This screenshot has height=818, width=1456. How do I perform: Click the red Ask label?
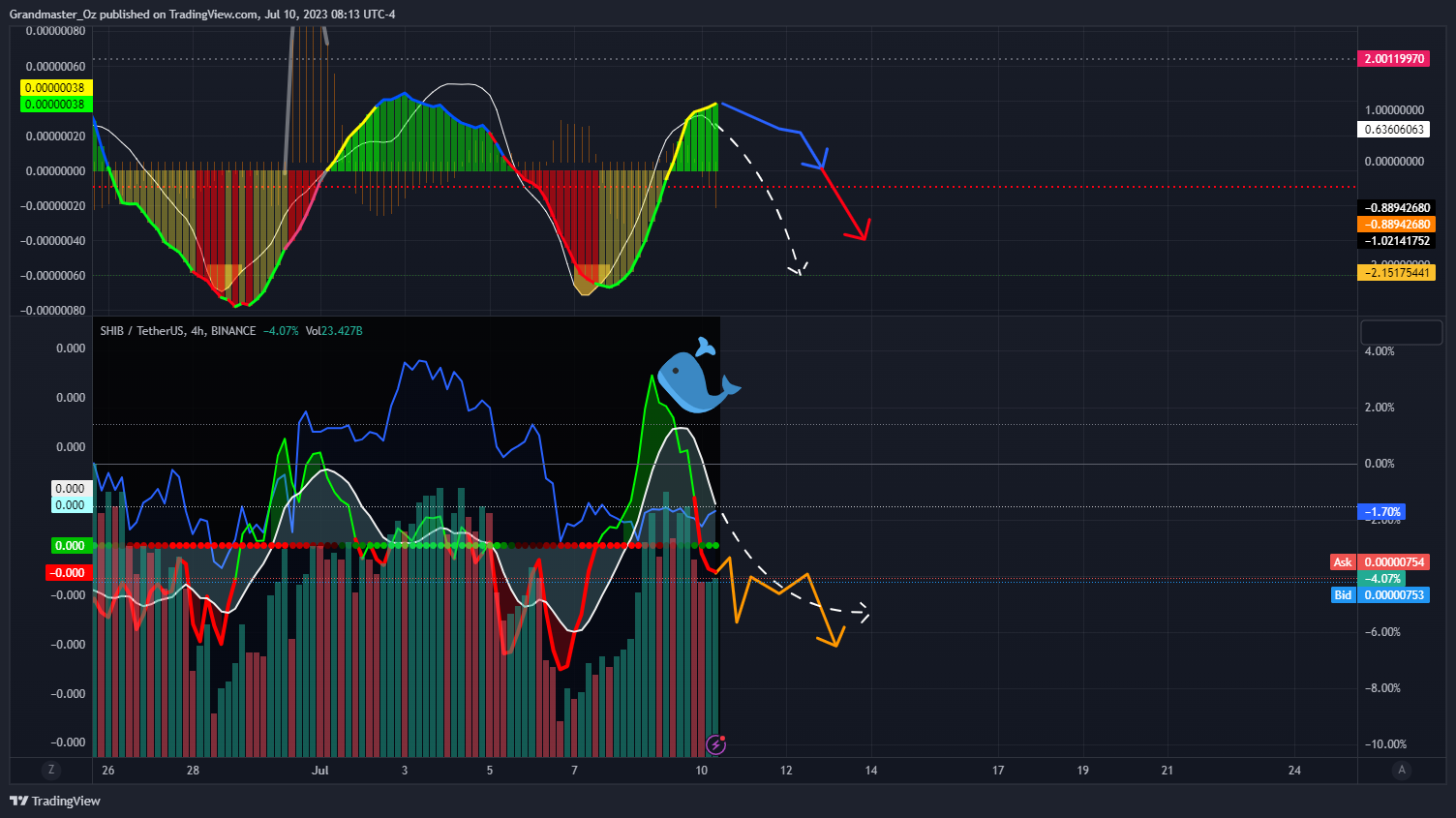click(x=1343, y=562)
